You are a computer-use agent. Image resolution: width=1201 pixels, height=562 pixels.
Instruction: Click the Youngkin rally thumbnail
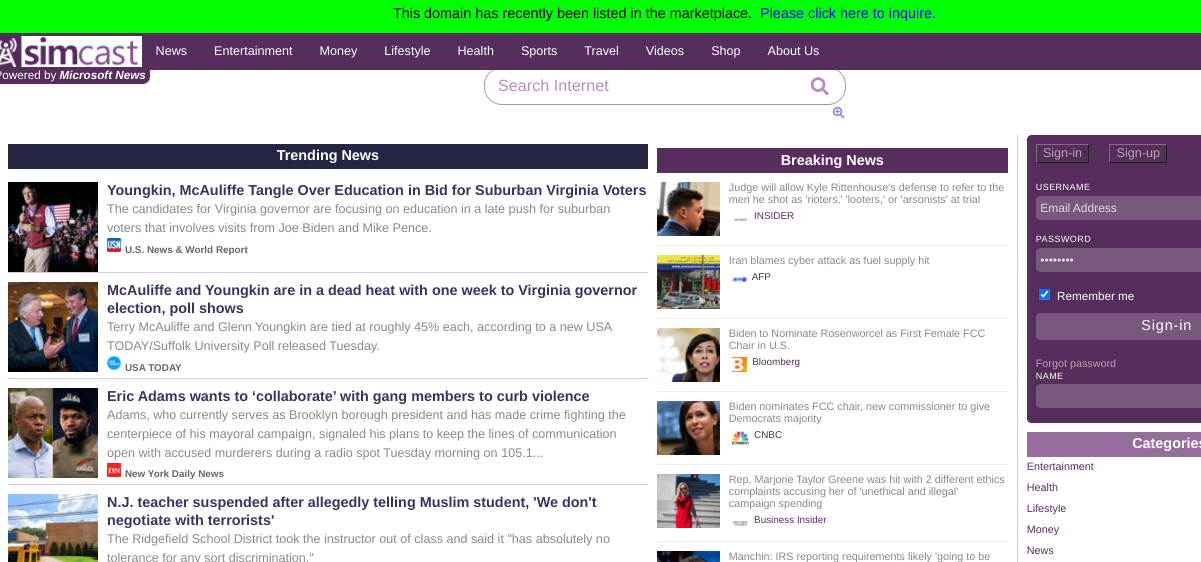[53, 227]
